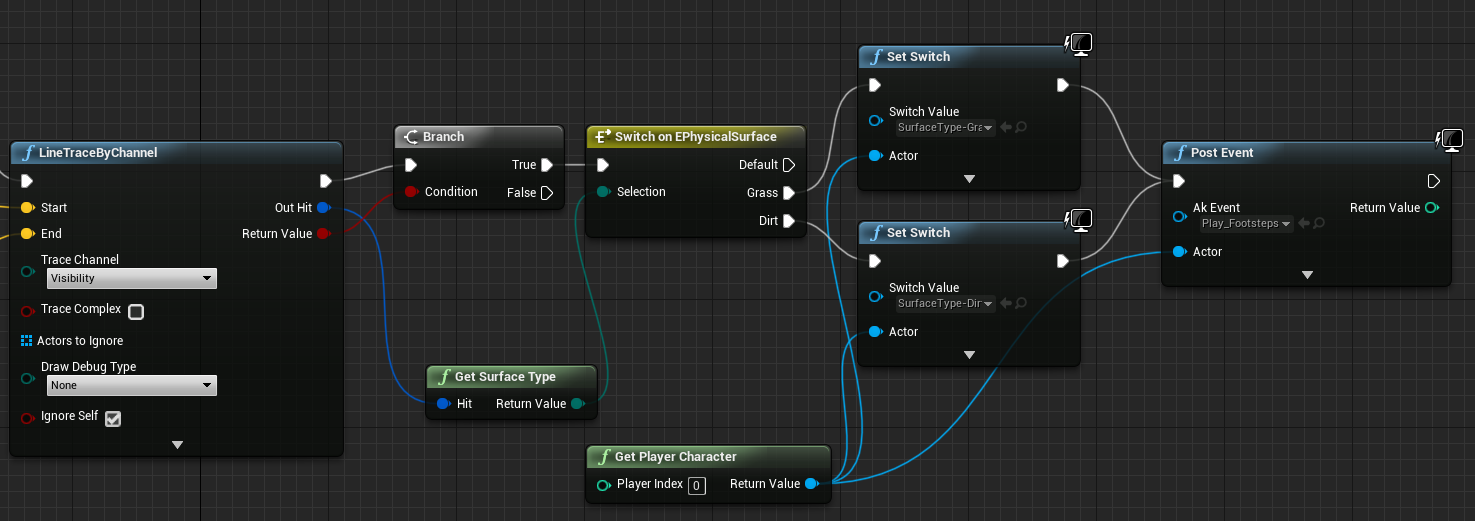
Task: Click the input execution pin of the Dirt Set Switch
Action: coord(875,261)
